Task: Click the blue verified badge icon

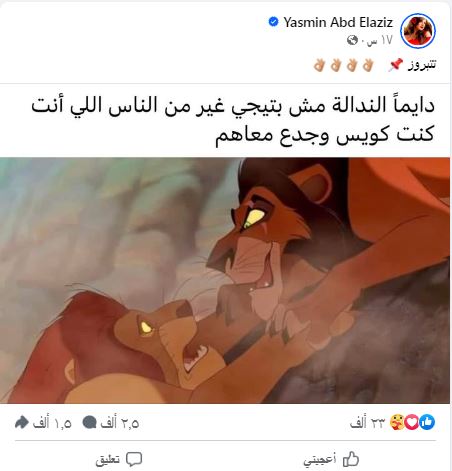Action: point(273,22)
